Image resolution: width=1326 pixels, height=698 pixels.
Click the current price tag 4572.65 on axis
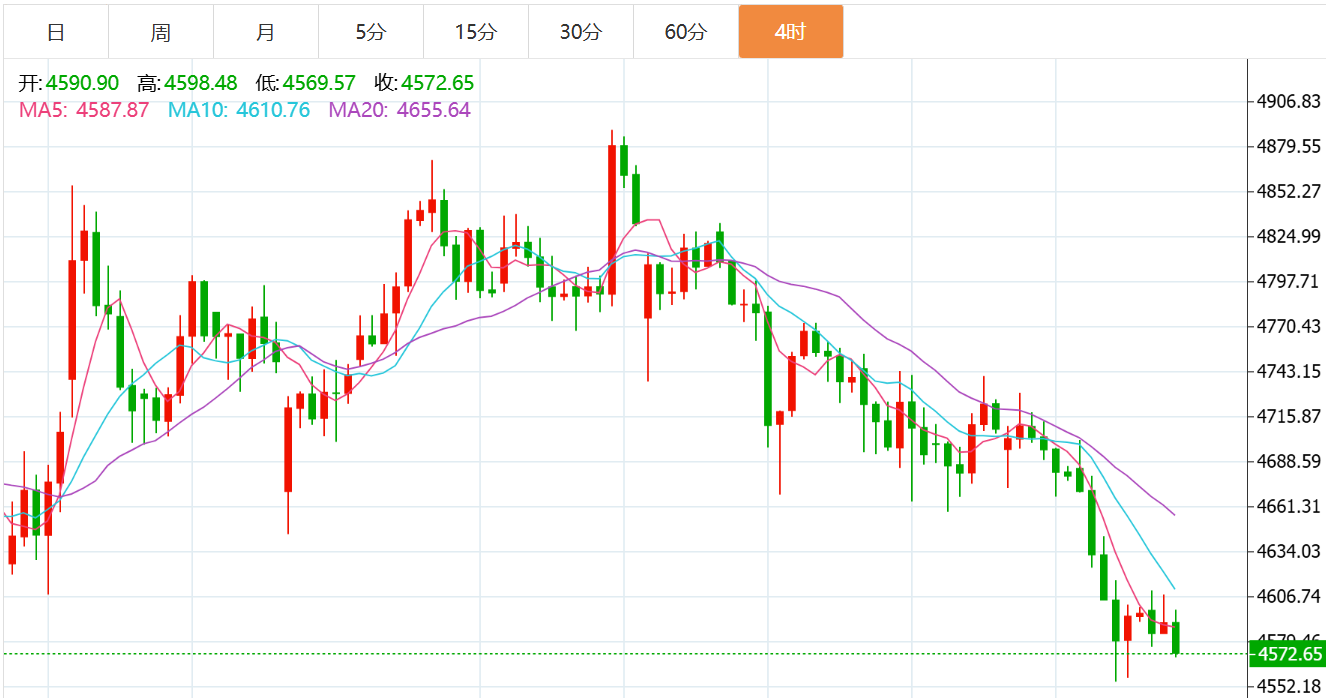(x=1288, y=654)
